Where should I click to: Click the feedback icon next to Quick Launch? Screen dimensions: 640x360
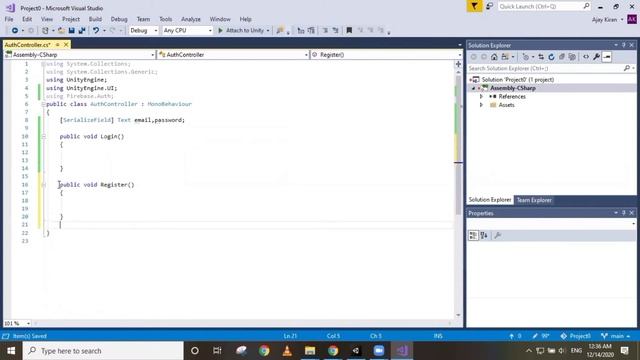point(489,7)
